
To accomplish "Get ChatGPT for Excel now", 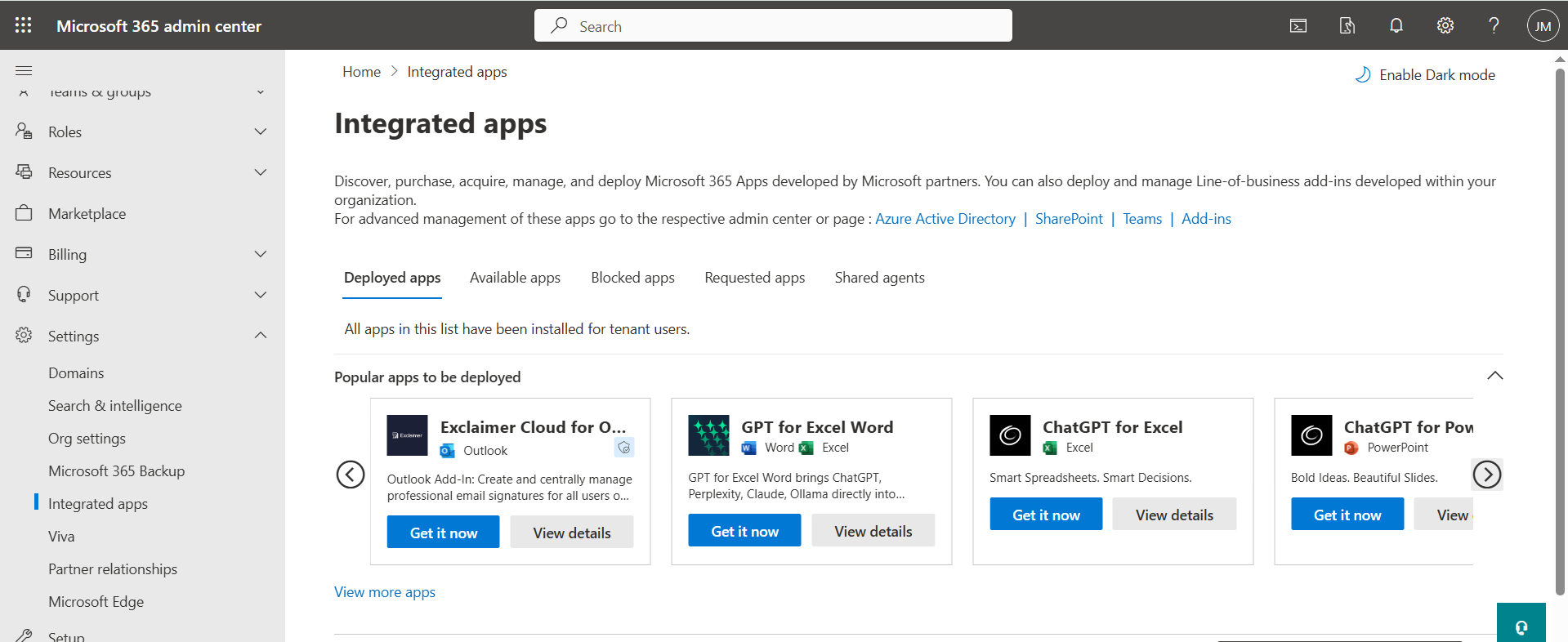I will pos(1046,515).
